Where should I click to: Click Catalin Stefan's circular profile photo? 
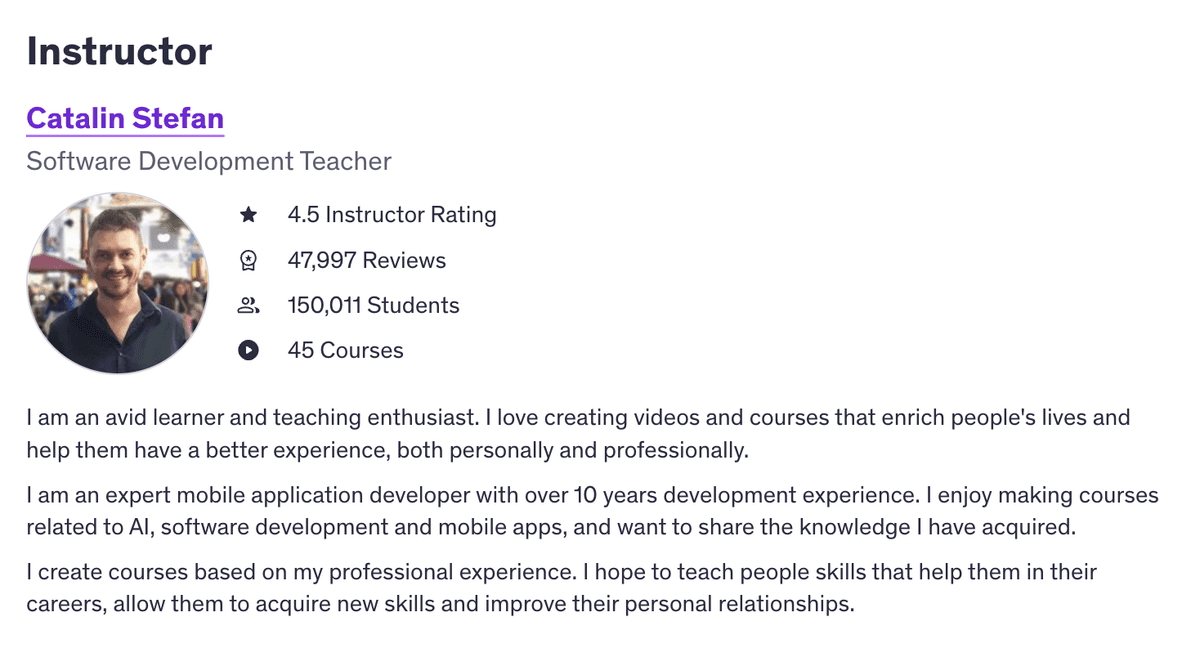pos(117,283)
